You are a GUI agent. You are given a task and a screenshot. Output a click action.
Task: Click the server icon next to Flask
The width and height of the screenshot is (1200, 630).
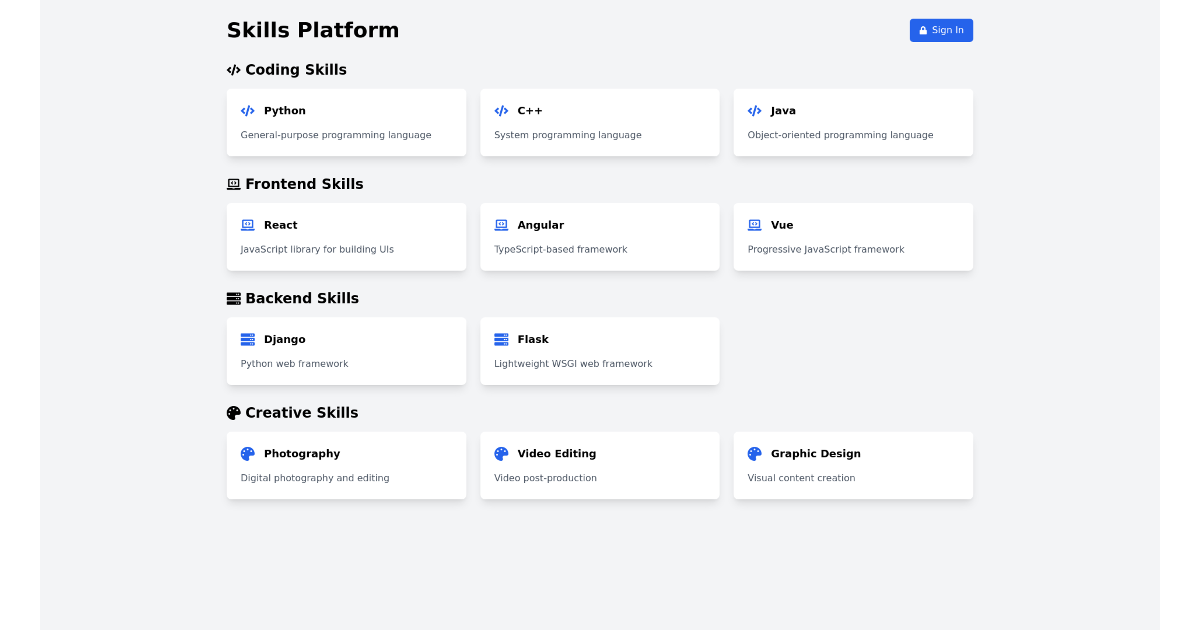click(501, 340)
